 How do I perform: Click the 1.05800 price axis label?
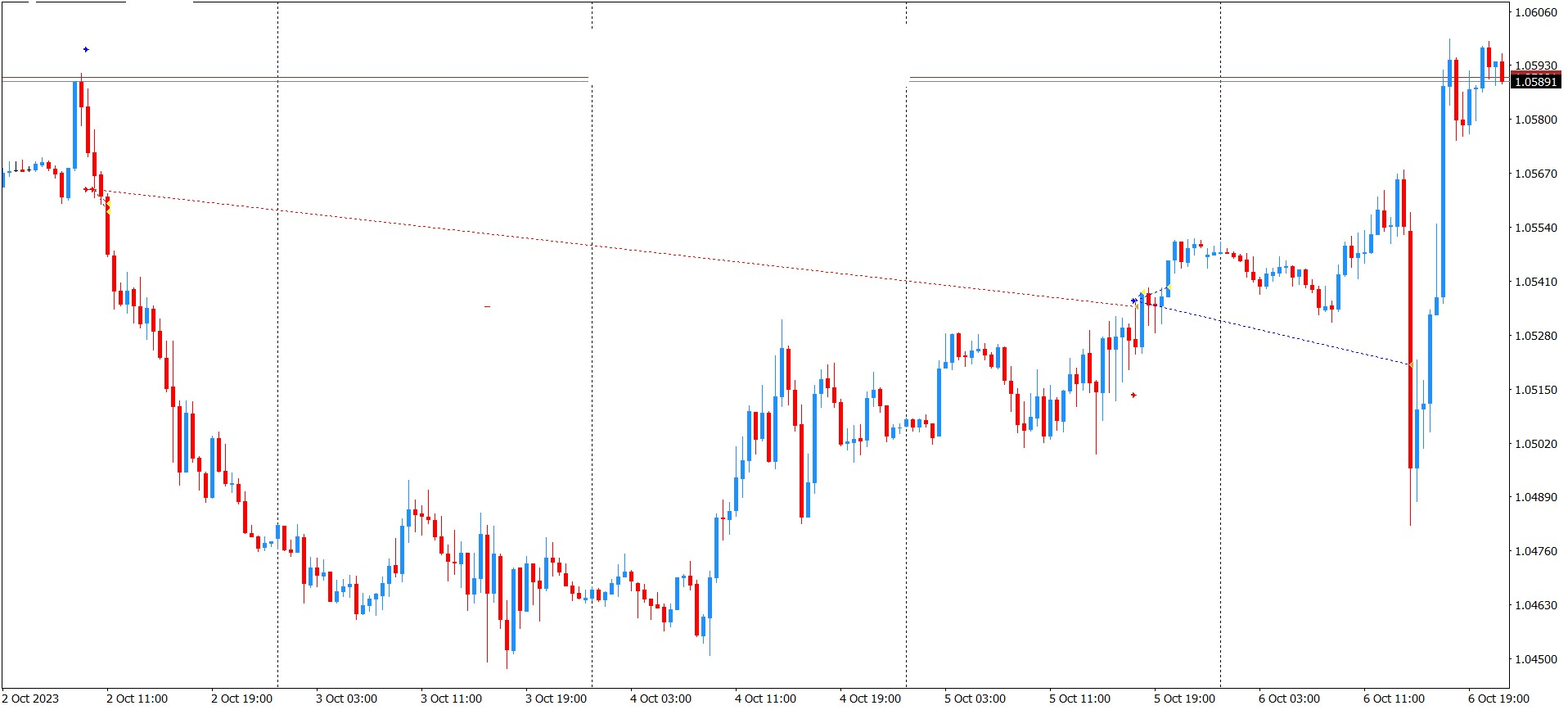click(1536, 120)
